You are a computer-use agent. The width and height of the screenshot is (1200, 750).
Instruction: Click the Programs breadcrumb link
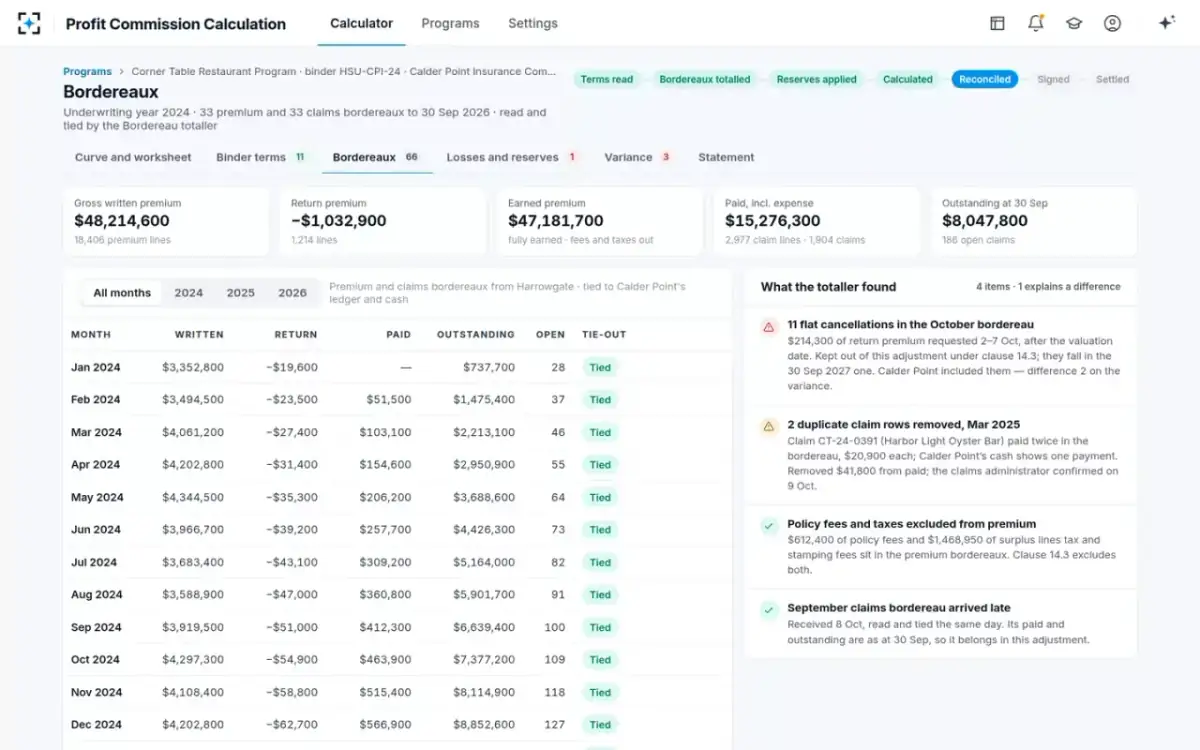(87, 72)
